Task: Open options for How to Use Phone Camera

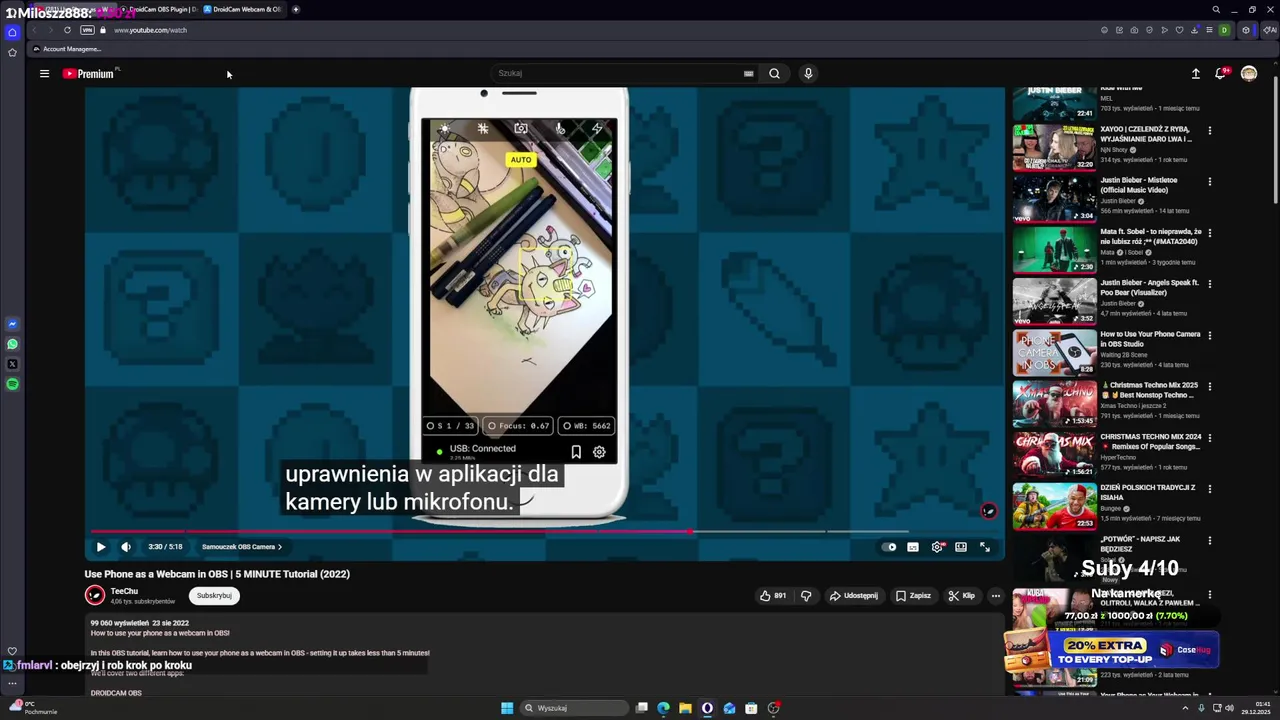Action: 1210,335
